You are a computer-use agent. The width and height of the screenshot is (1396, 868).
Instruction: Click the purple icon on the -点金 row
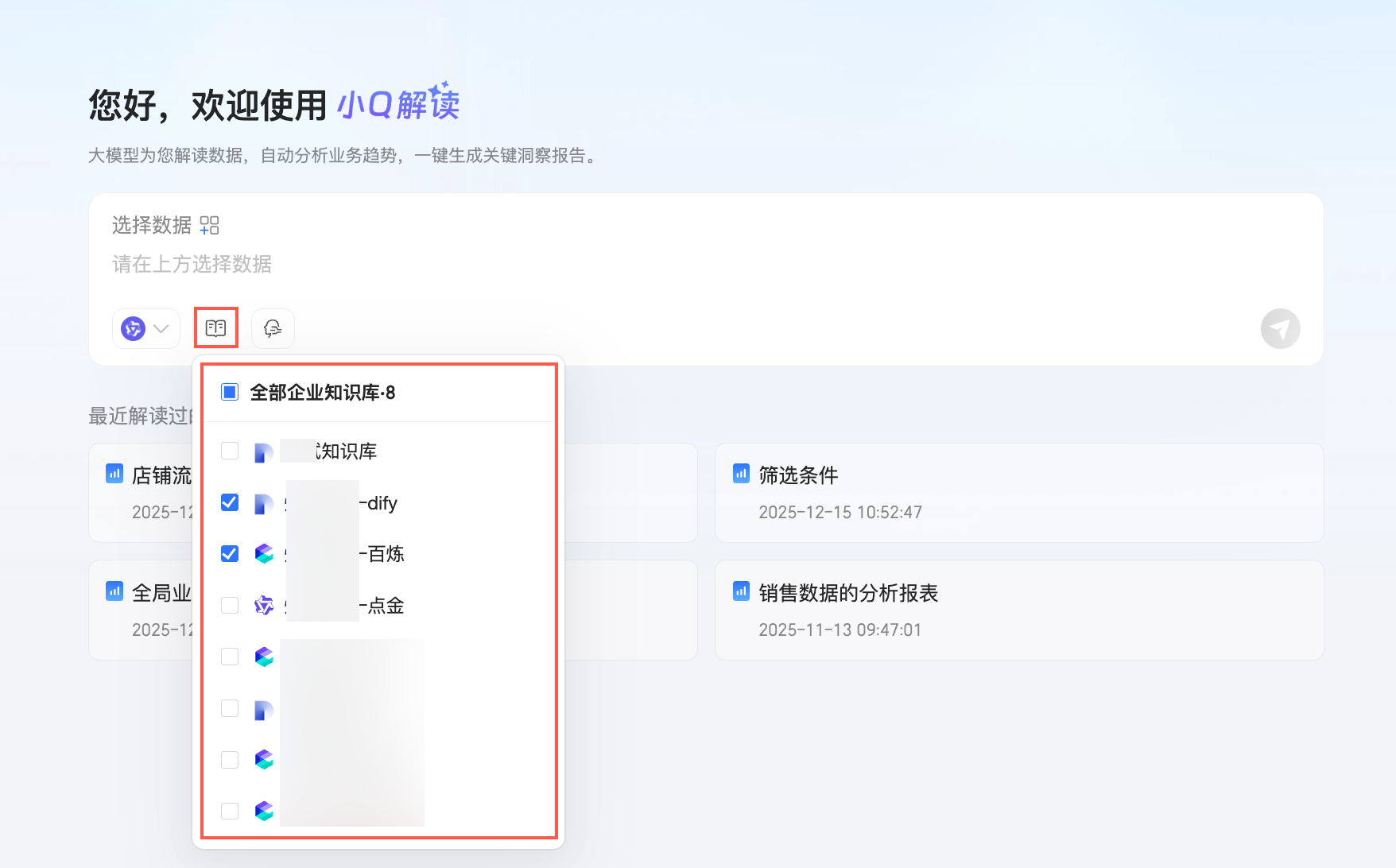(x=264, y=606)
